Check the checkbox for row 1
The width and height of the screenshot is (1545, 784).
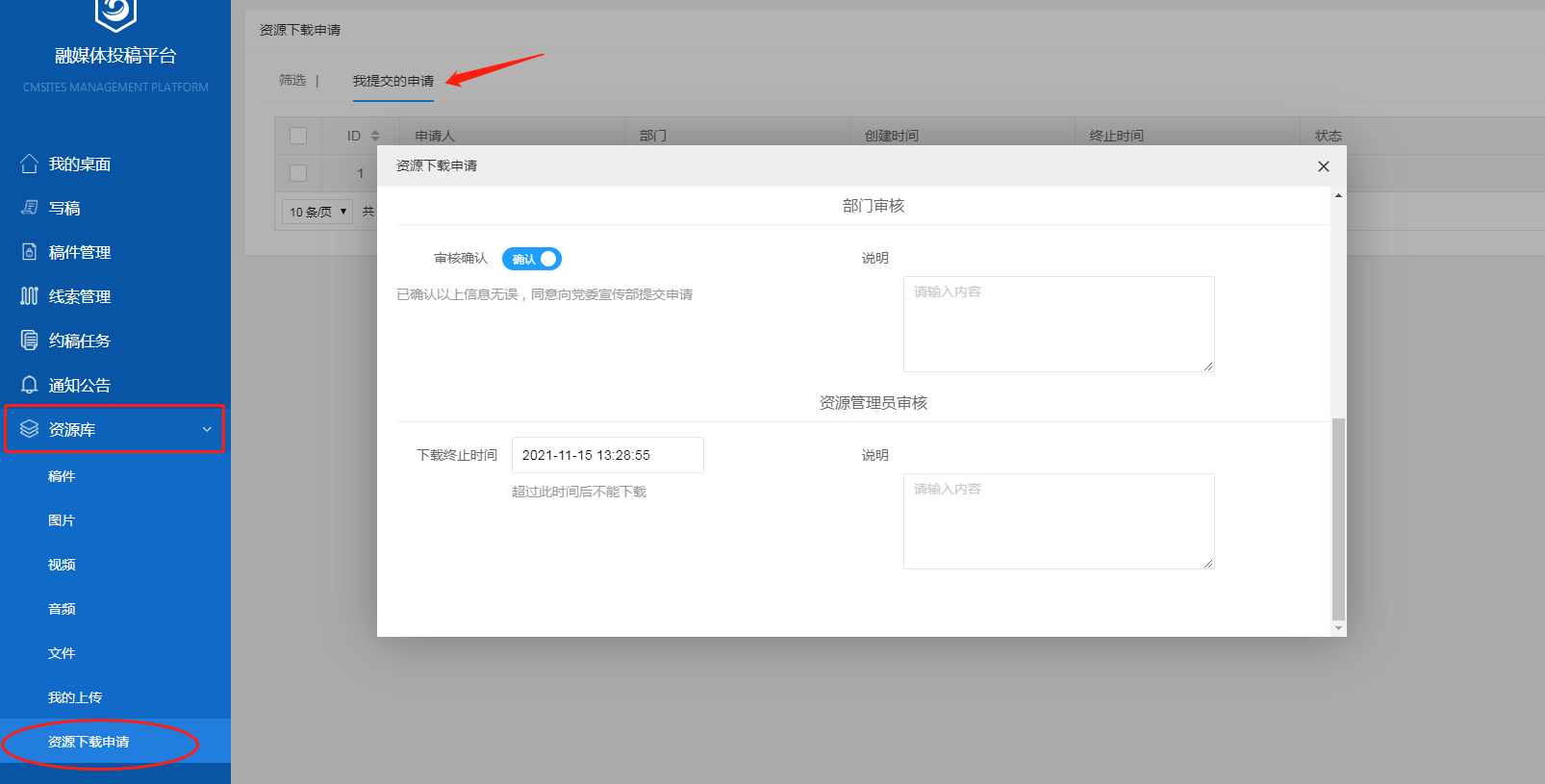pos(298,173)
